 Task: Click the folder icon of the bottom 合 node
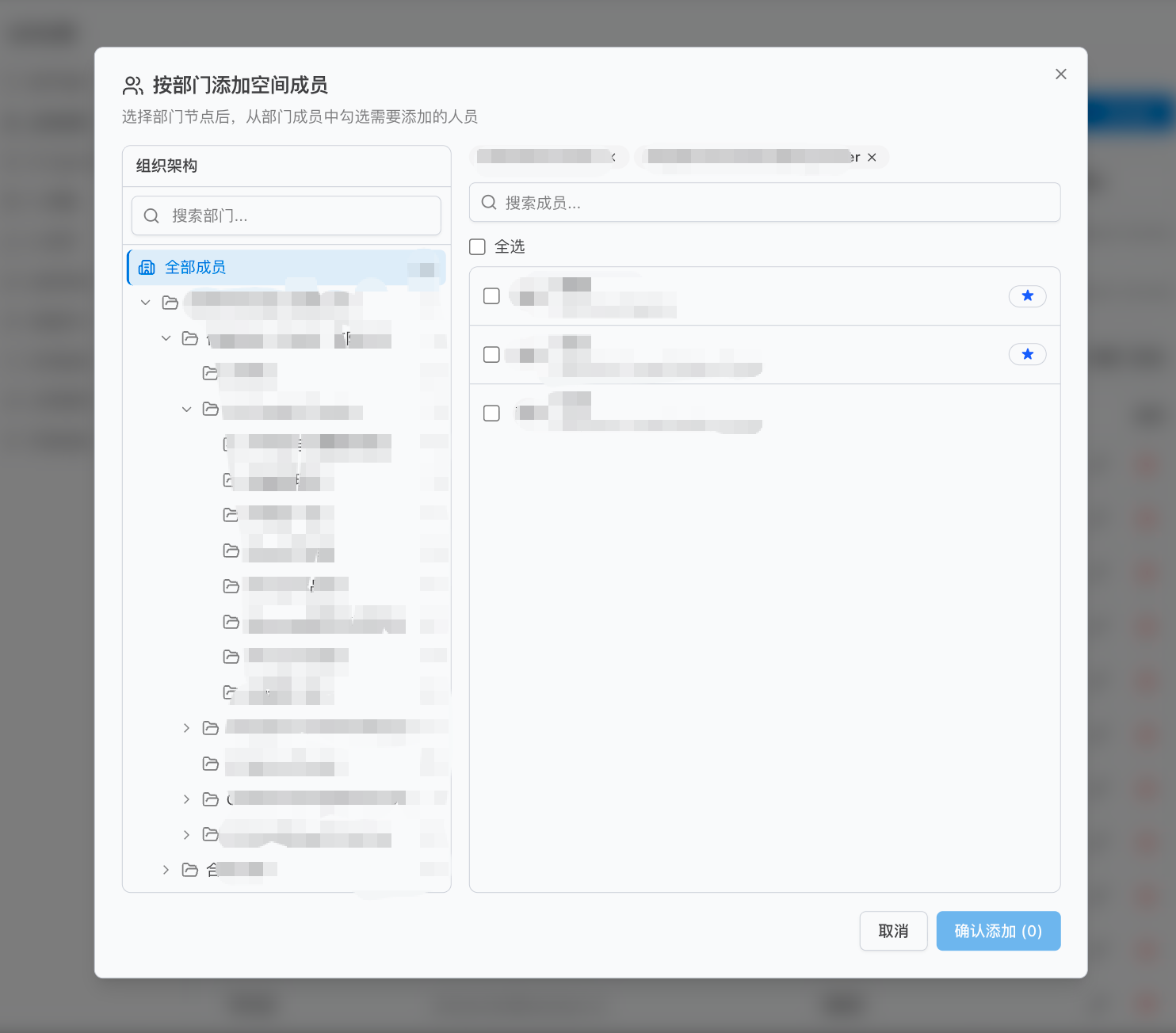coord(189,869)
